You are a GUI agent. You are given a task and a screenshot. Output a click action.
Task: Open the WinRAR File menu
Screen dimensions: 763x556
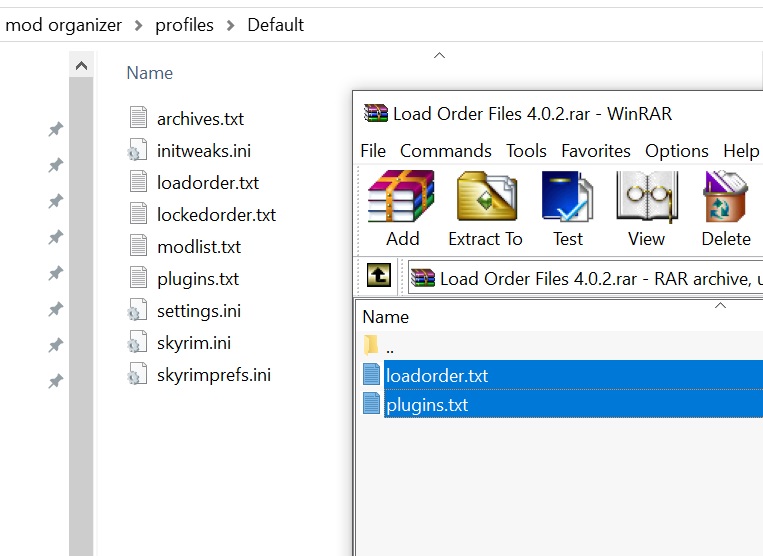pyautogui.click(x=373, y=151)
